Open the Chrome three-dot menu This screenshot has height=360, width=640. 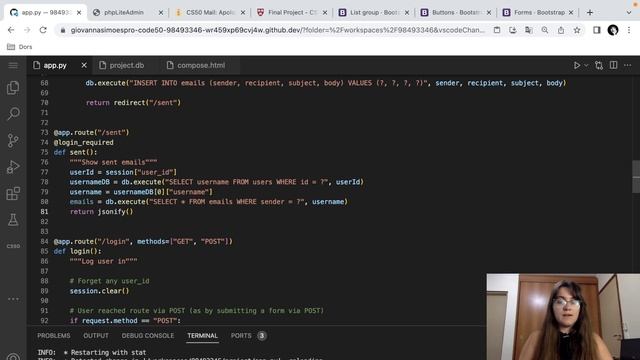(x=629, y=30)
